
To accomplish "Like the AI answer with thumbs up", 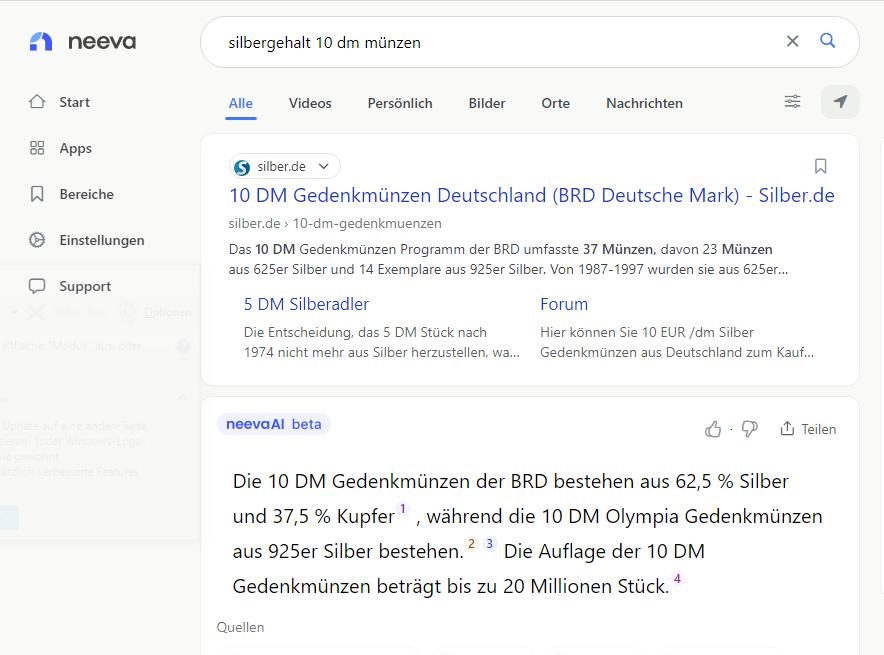I will [713, 429].
